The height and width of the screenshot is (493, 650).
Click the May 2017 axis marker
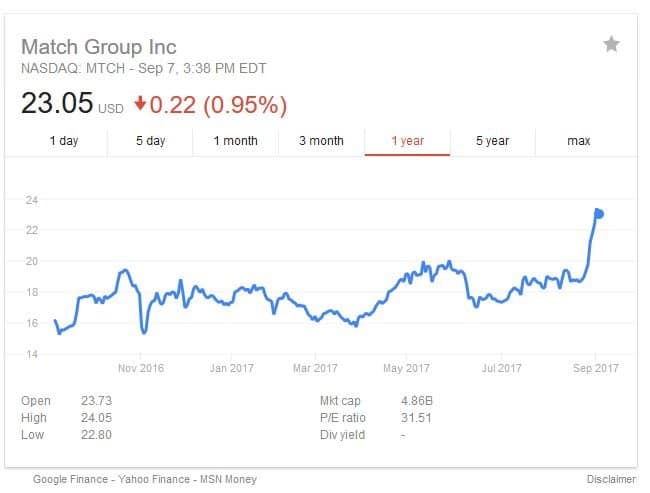(406, 368)
